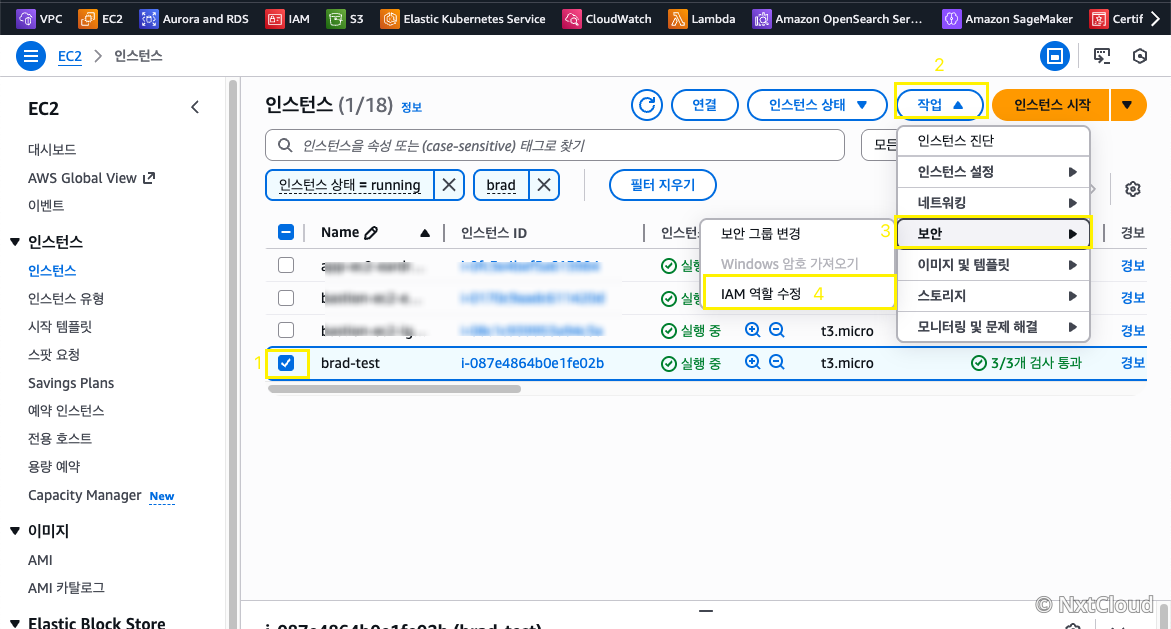The image size is (1171, 629).
Task: Collapse the Elastic Block Store section
Action: (x=15, y=623)
